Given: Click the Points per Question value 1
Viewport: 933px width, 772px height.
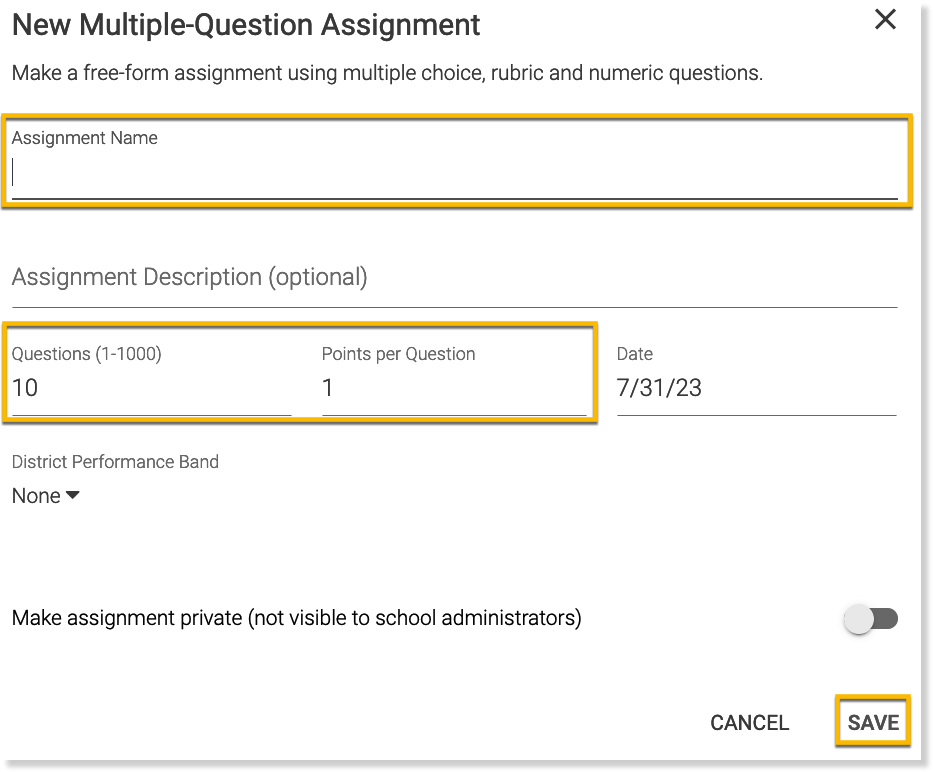Looking at the screenshot, I should pos(453,389).
